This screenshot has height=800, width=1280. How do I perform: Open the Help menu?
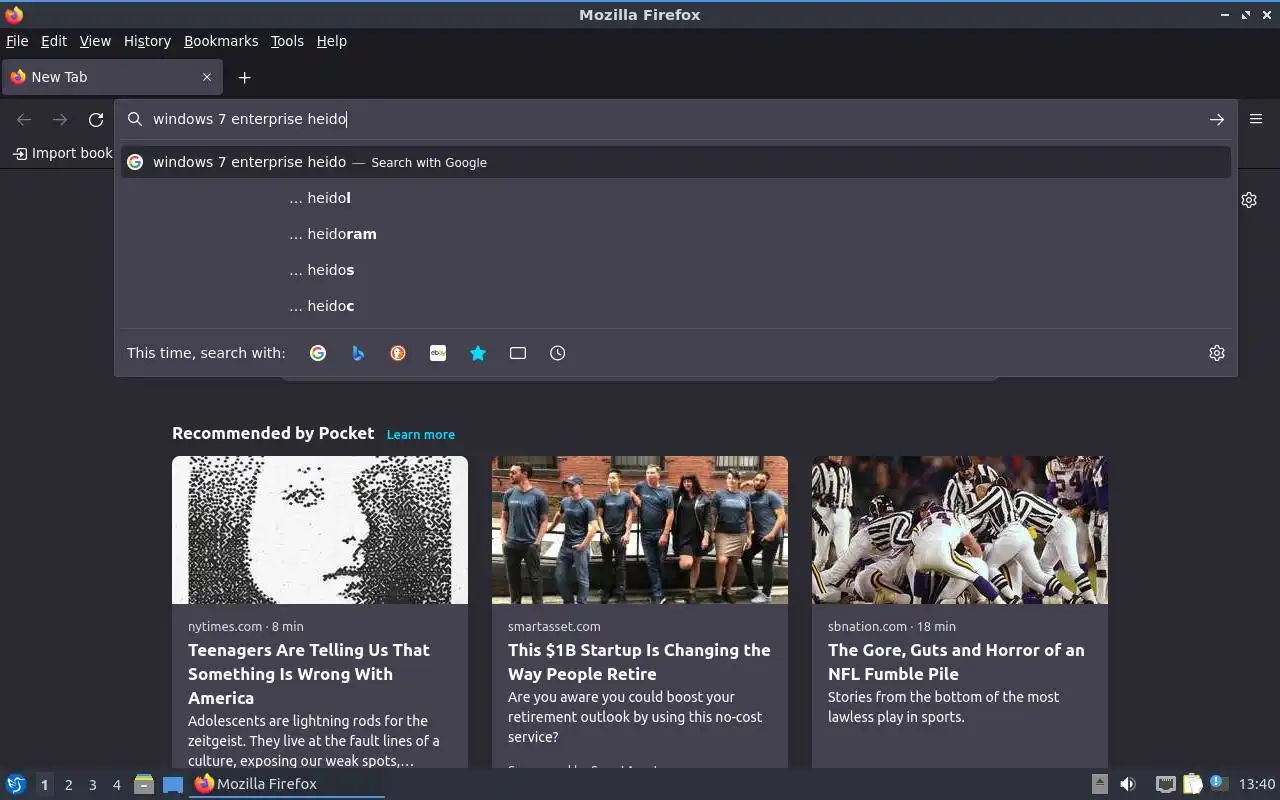[x=332, y=41]
